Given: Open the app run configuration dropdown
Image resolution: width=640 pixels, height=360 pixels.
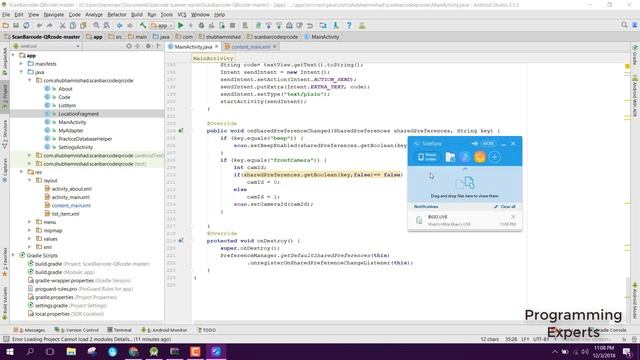Looking at the screenshot, I should pos(162,25).
